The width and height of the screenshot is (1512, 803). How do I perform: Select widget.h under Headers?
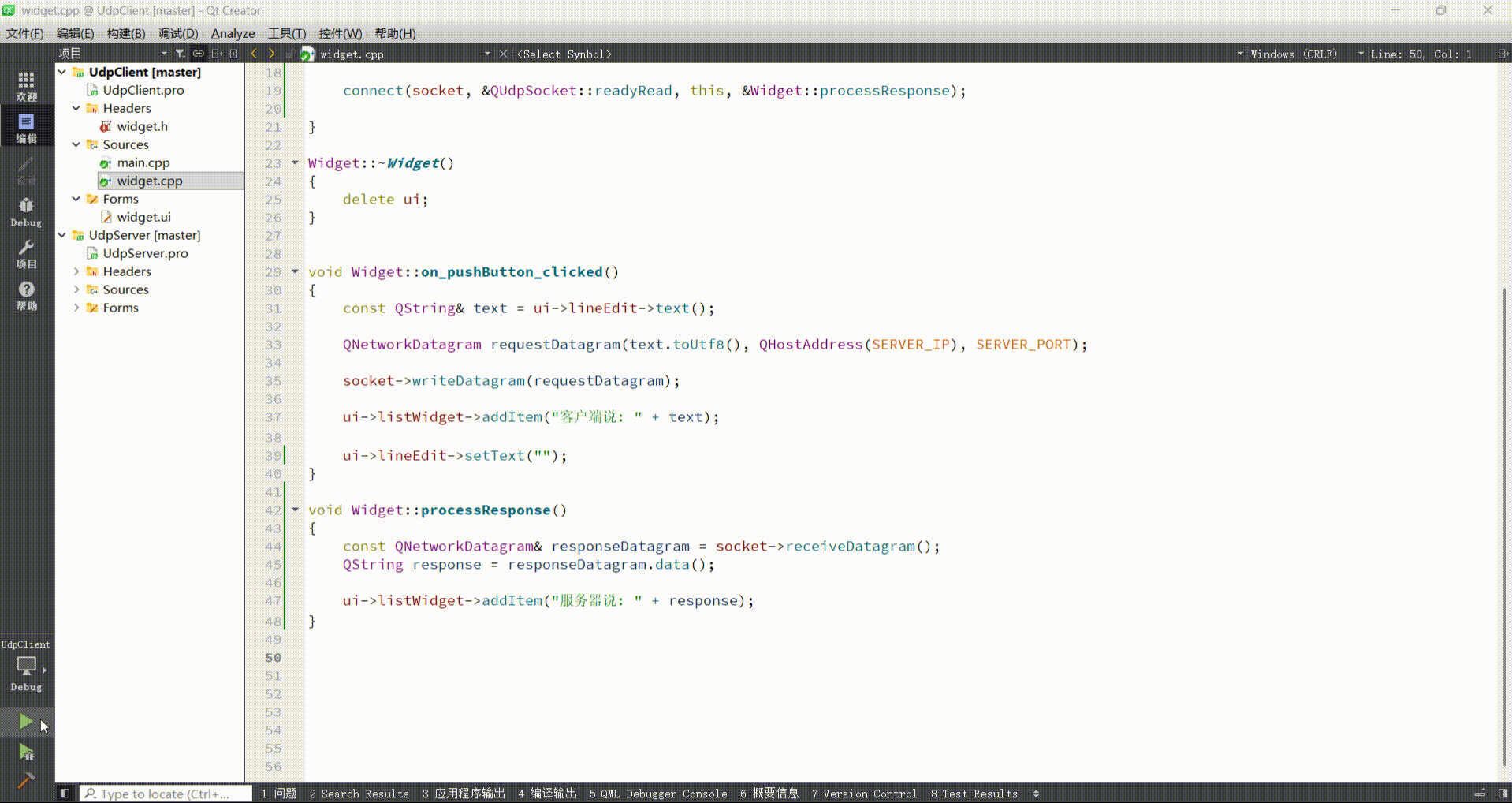[x=142, y=126]
